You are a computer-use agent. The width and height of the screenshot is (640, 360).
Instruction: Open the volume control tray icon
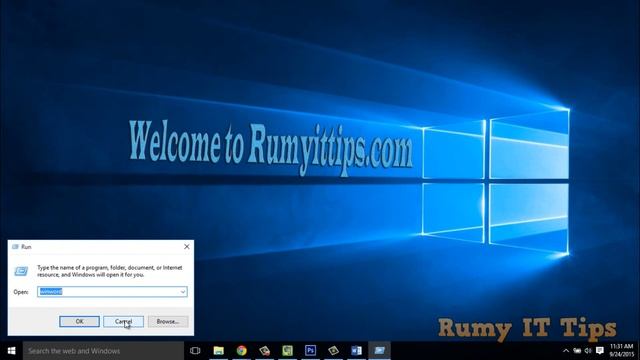tap(588, 351)
